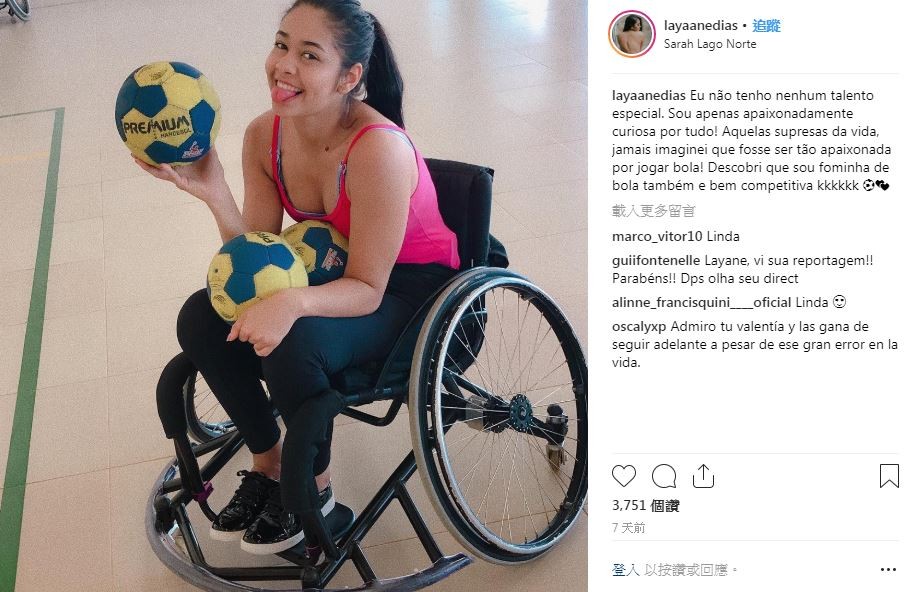Open layaanedias username in the caption
Viewport: 922px width, 592px height.
coord(649,95)
